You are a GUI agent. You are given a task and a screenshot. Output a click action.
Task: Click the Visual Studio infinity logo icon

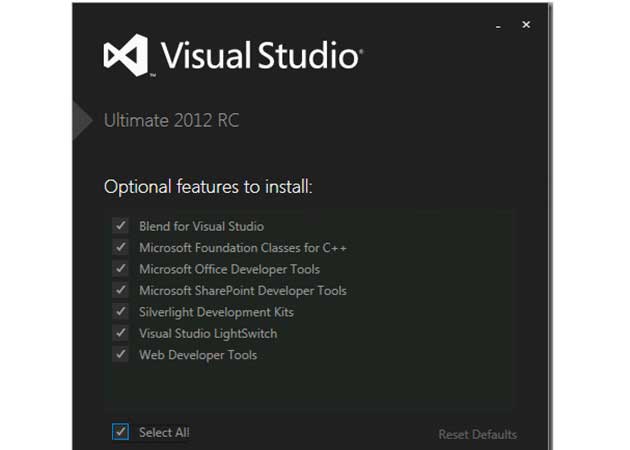pyautogui.click(x=125, y=55)
